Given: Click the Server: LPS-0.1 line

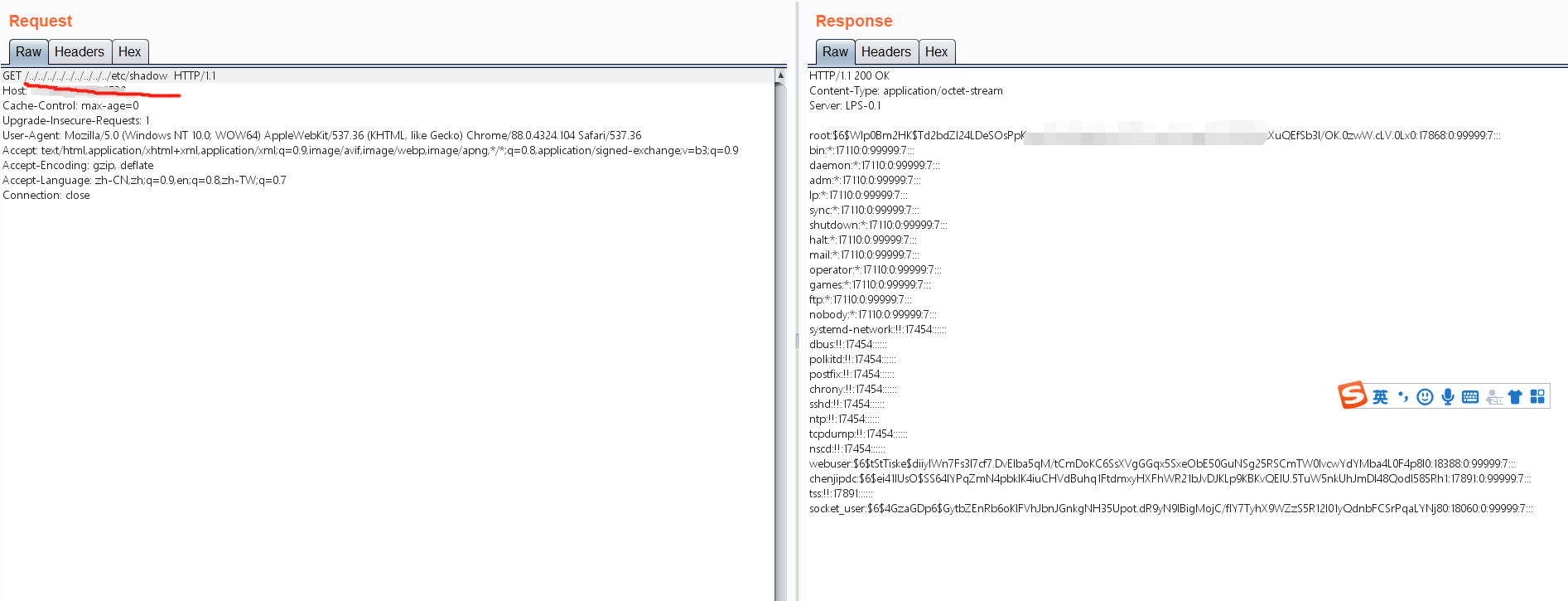Looking at the screenshot, I should [x=845, y=105].
